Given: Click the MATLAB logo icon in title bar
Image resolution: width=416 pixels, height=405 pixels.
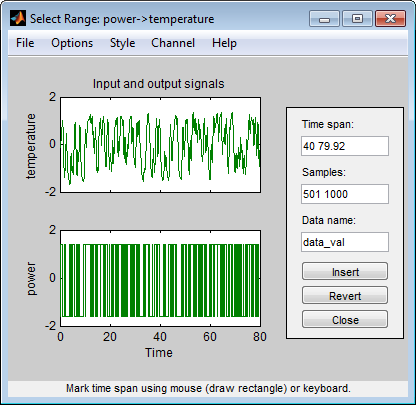Looking at the screenshot, I should tap(18, 18).
